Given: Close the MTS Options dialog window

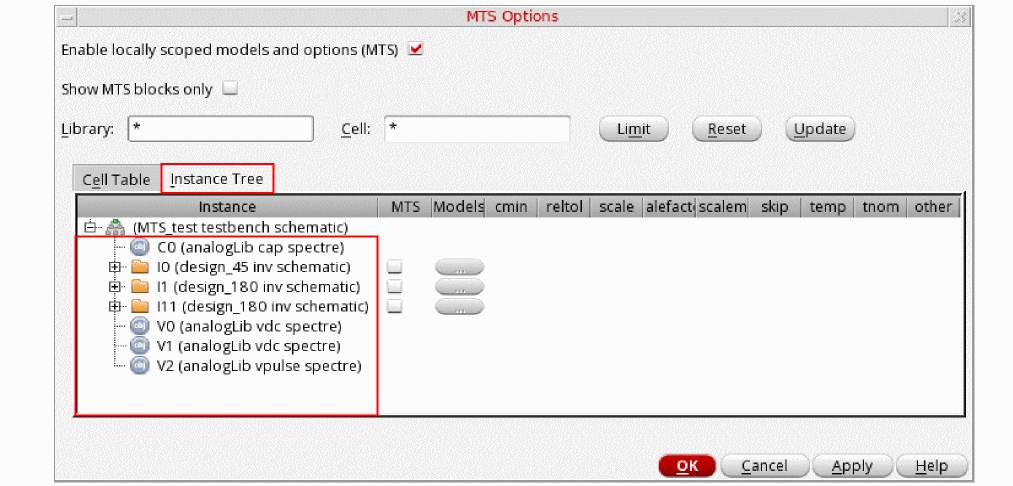Looking at the screenshot, I should pos(960,17).
